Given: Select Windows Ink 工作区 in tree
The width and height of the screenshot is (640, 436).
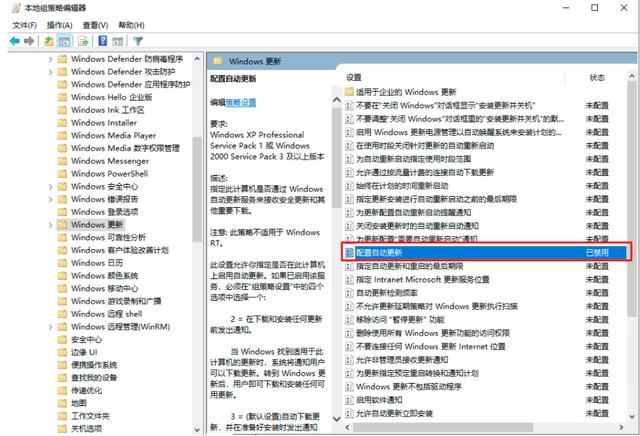Looking at the screenshot, I should [x=107, y=110].
